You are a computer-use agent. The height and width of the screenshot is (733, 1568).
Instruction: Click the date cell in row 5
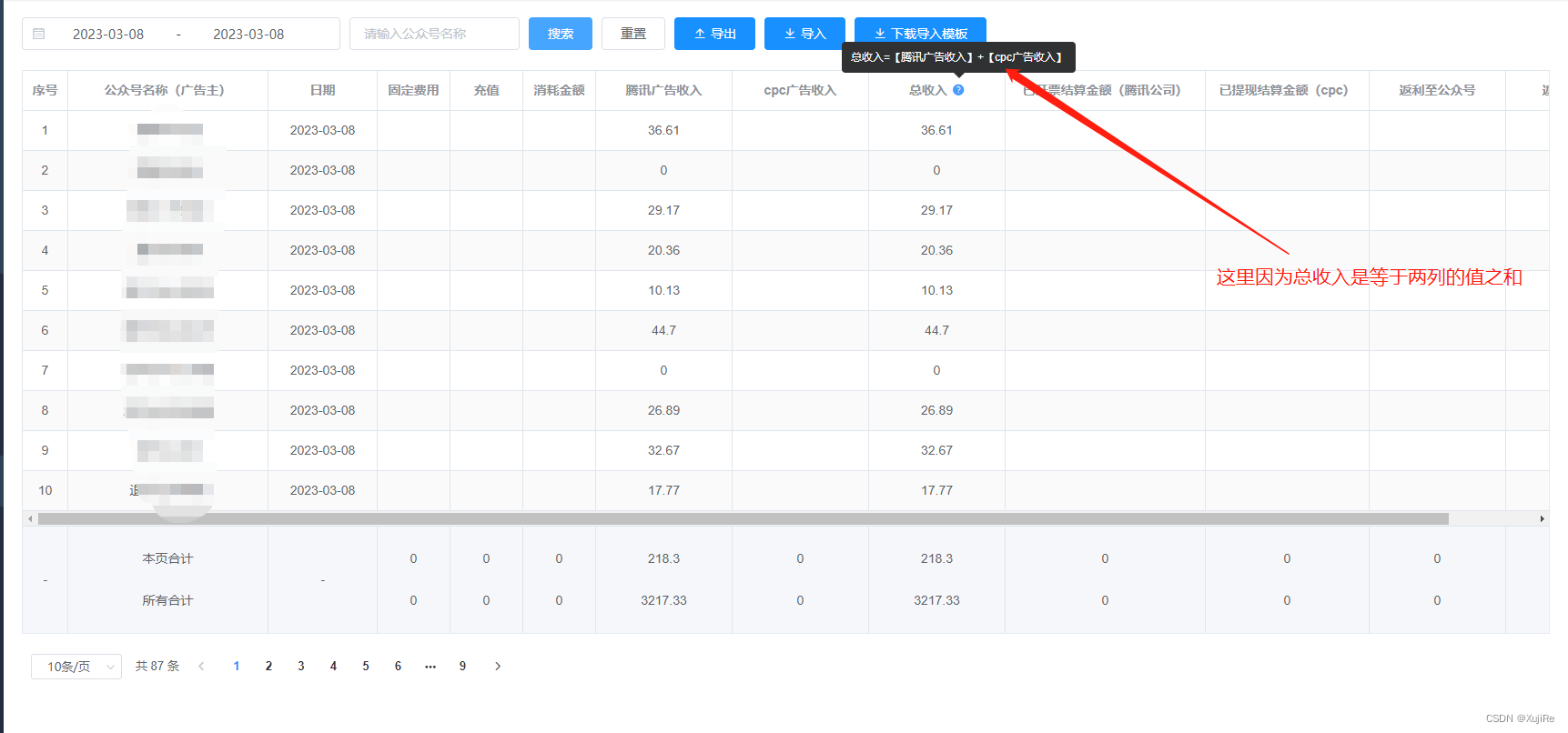tap(322, 290)
